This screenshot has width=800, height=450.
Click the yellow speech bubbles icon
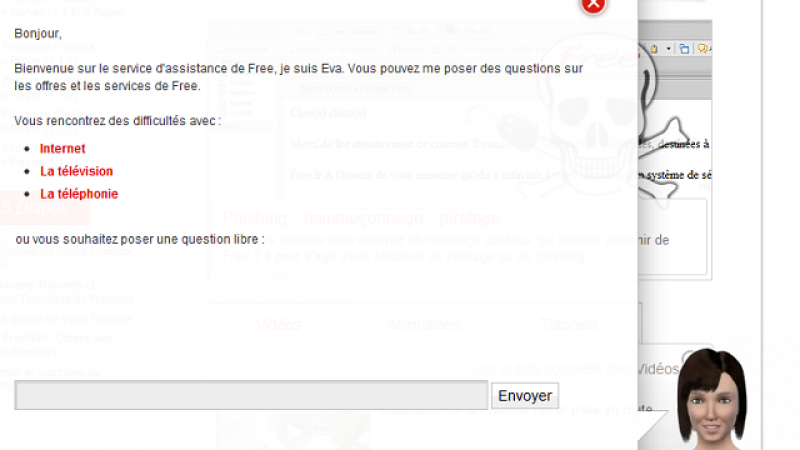pyautogui.click(x=704, y=49)
